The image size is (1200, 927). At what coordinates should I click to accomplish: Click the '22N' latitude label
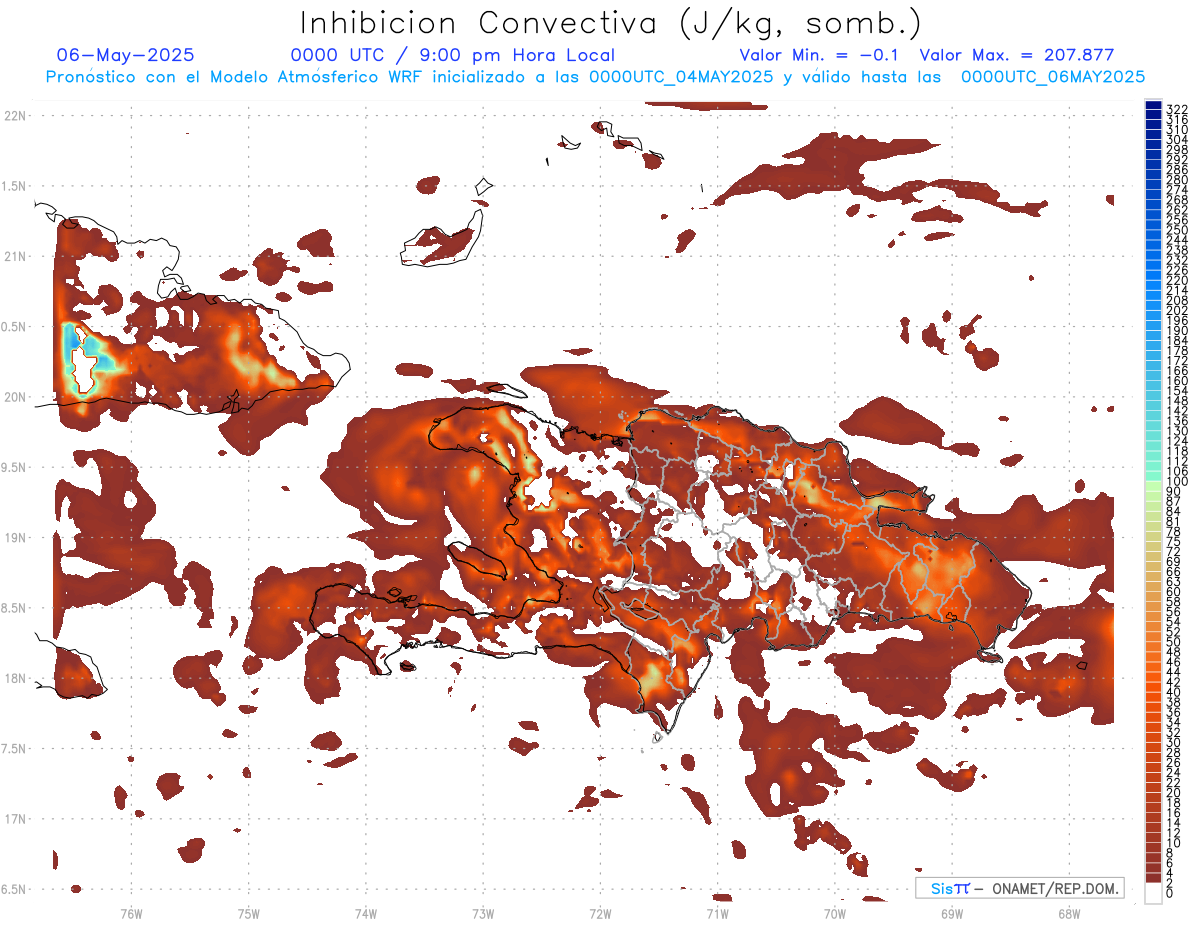tap(15, 116)
